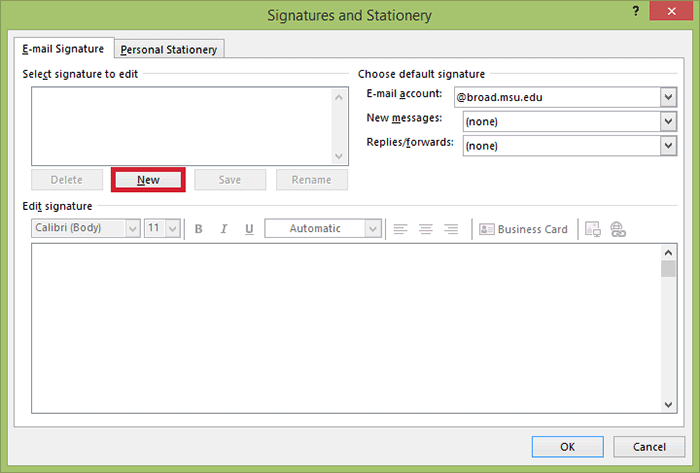Align signature text right
The width and height of the screenshot is (700, 473).
pyautogui.click(x=451, y=229)
